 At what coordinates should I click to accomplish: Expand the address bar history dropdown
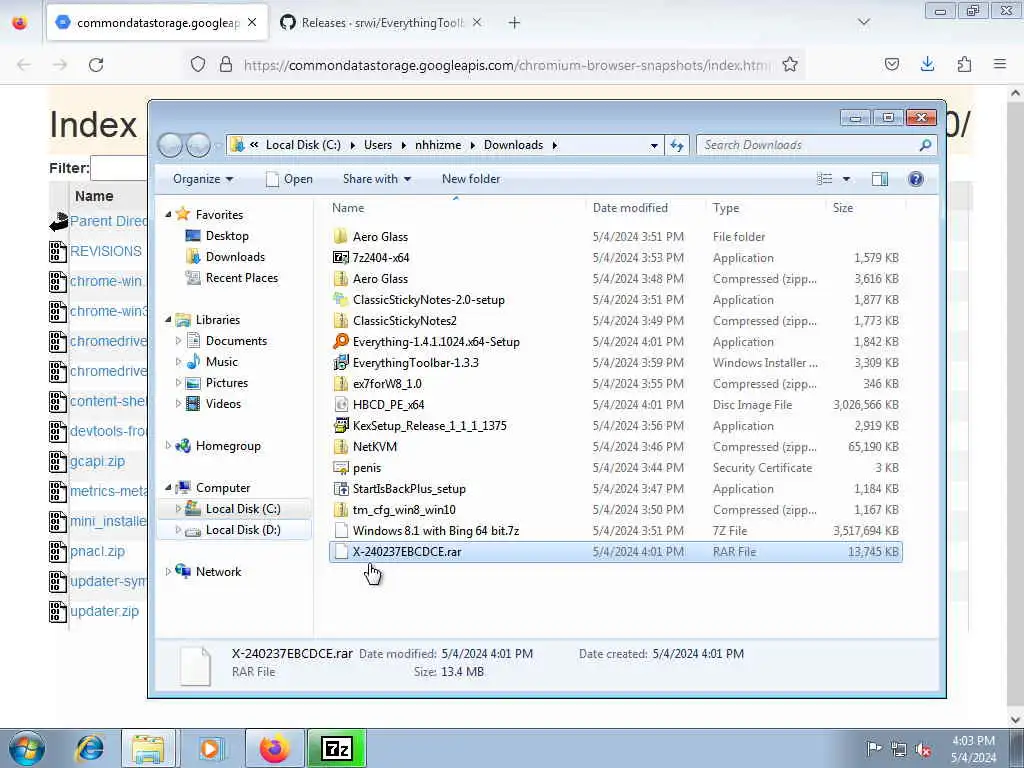click(x=654, y=145)
